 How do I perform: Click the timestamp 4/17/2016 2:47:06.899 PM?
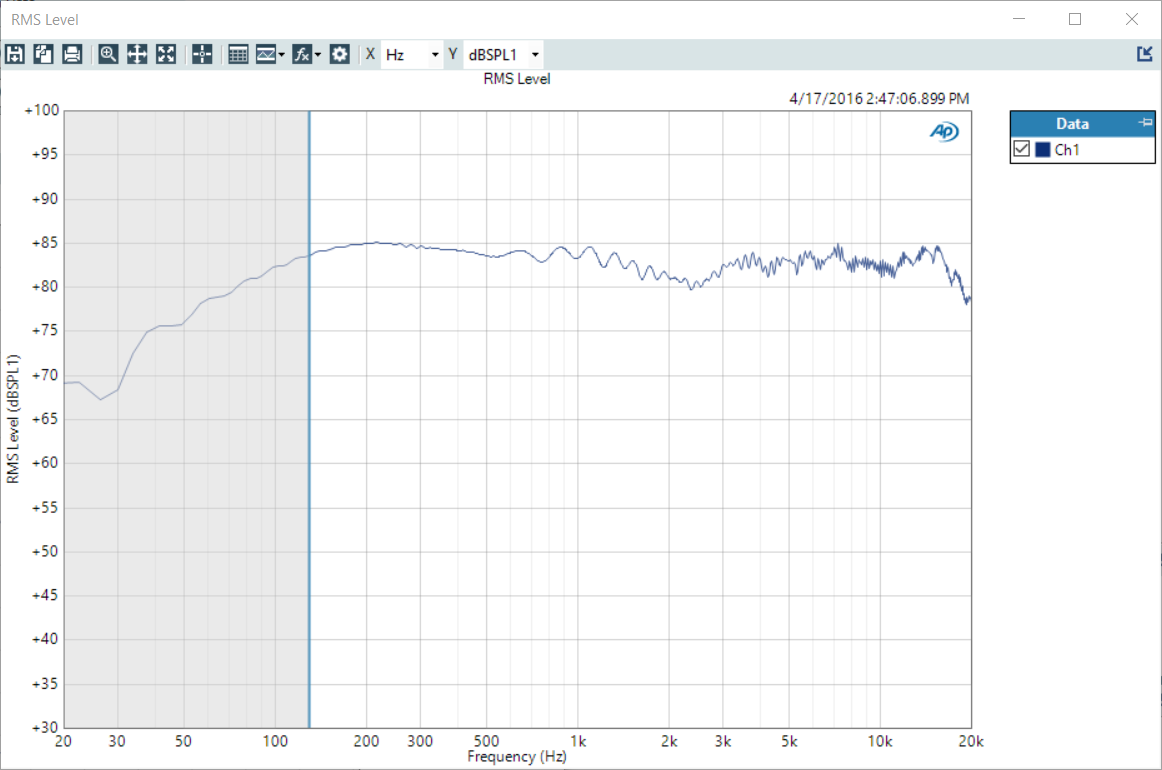pos(879,99)
